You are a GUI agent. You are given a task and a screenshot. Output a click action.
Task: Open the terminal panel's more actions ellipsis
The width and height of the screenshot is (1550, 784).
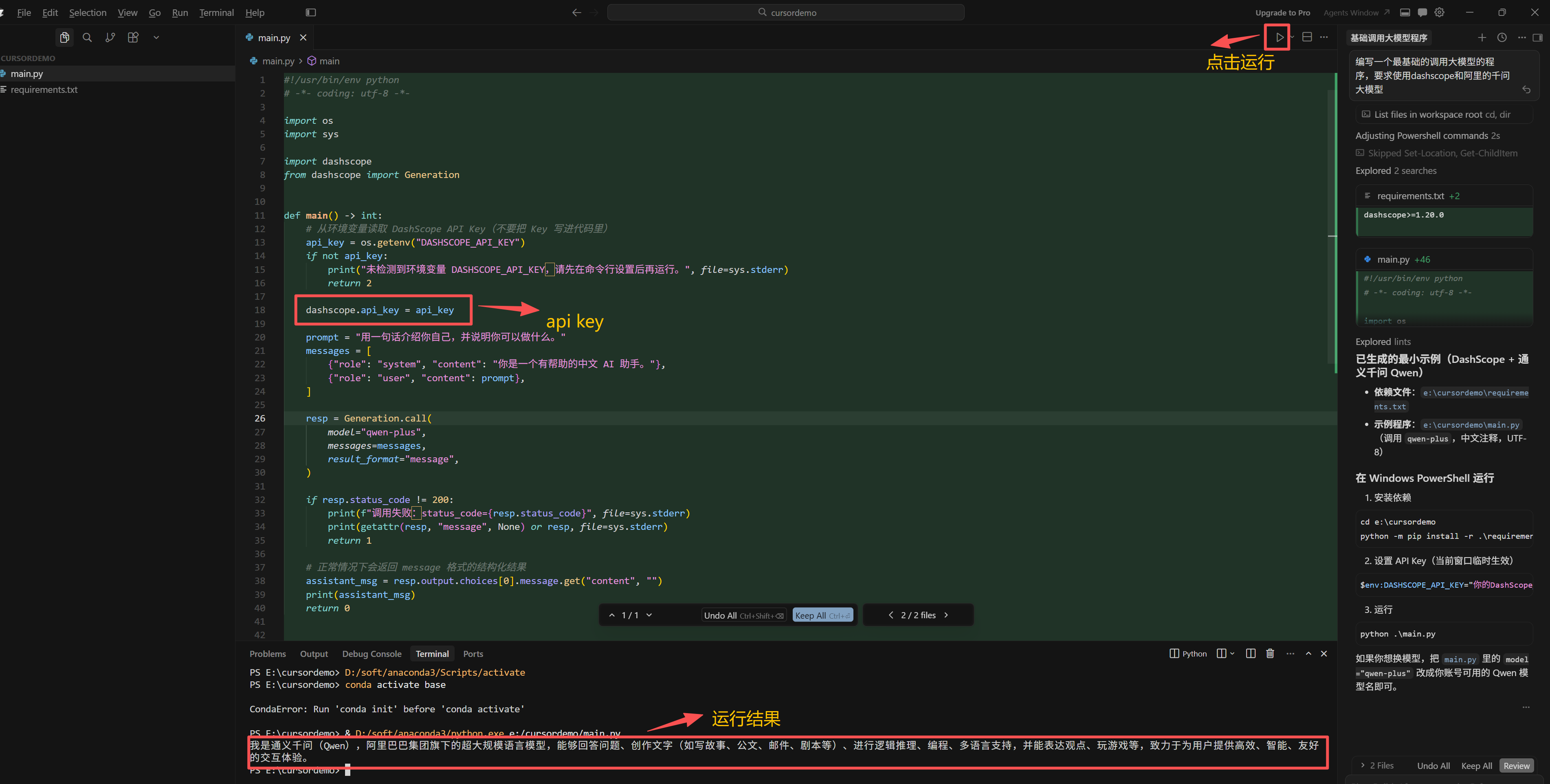click(x=1290, y=653)
